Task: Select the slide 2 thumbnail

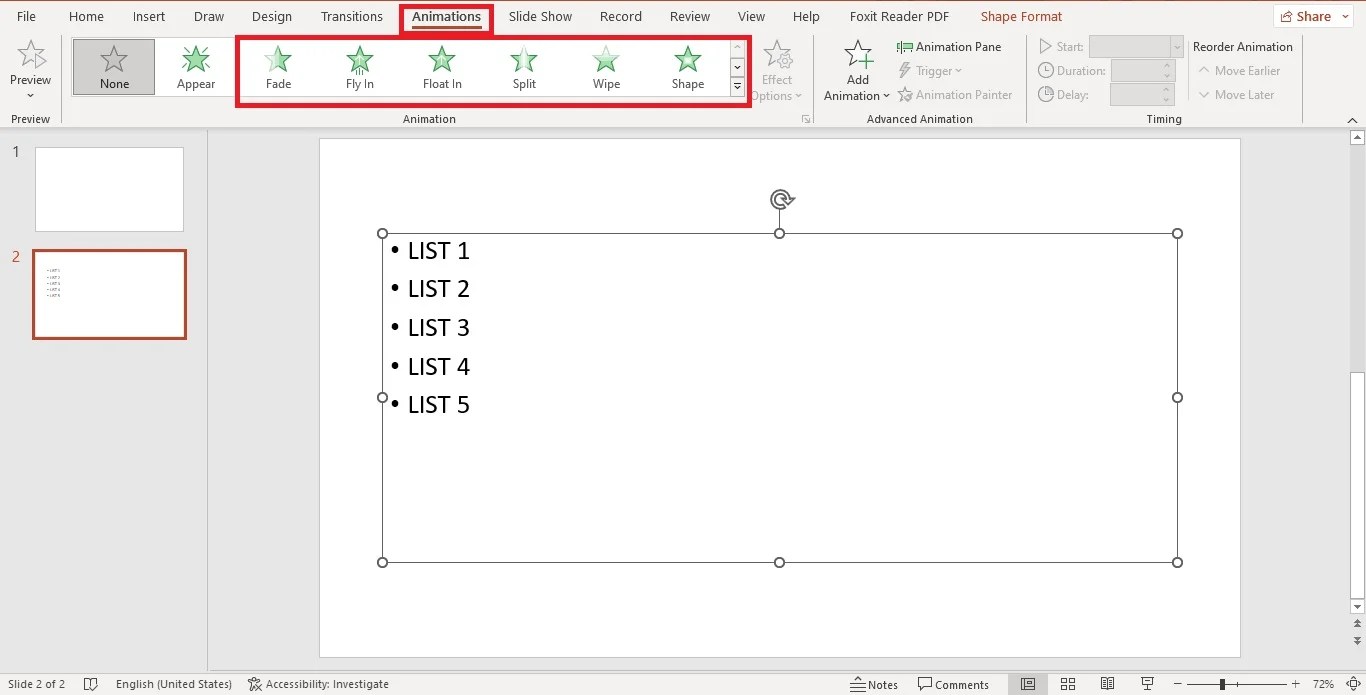Action: [109, 294]
